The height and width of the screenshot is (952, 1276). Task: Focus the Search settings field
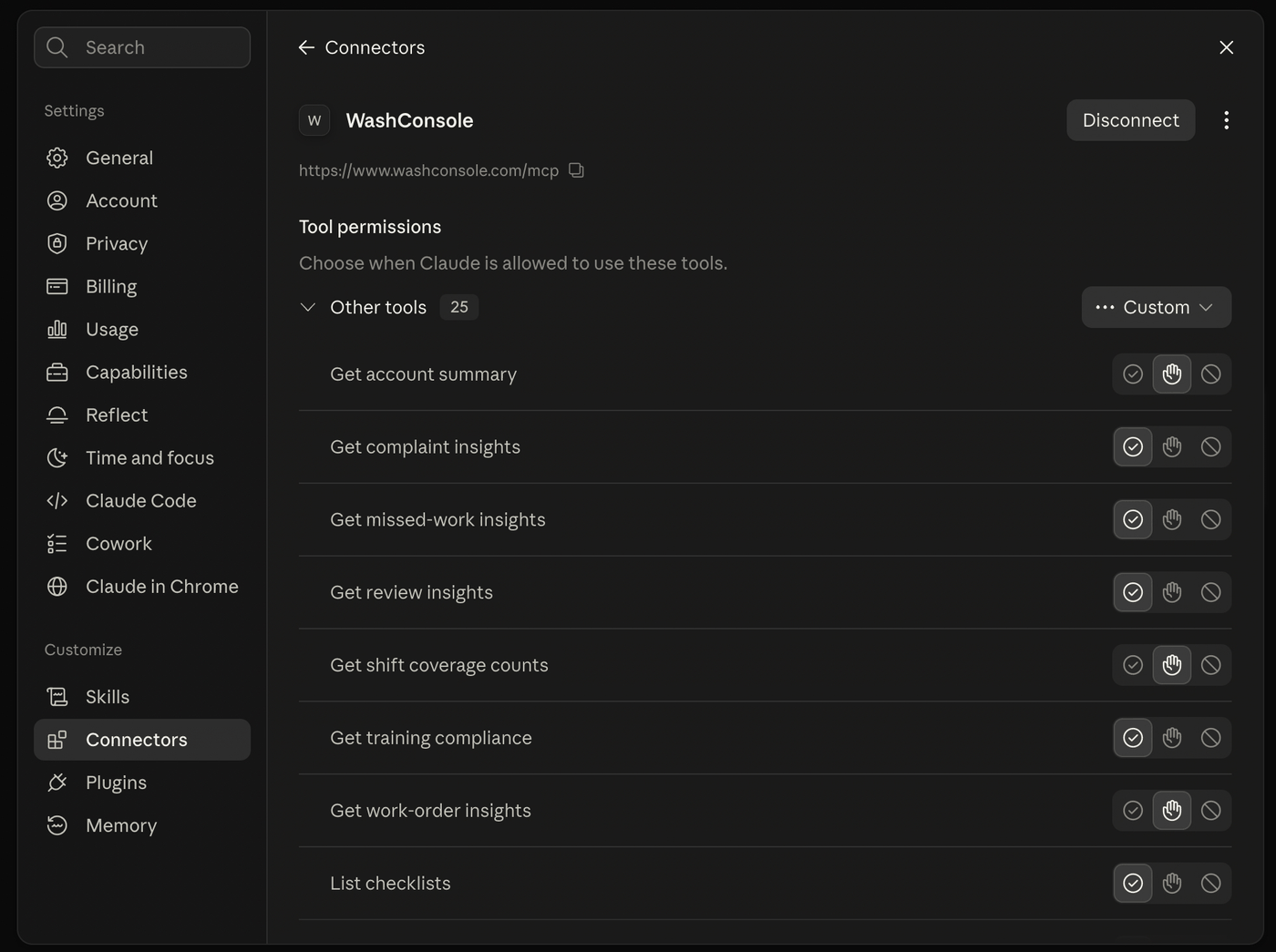click(142, 47)
